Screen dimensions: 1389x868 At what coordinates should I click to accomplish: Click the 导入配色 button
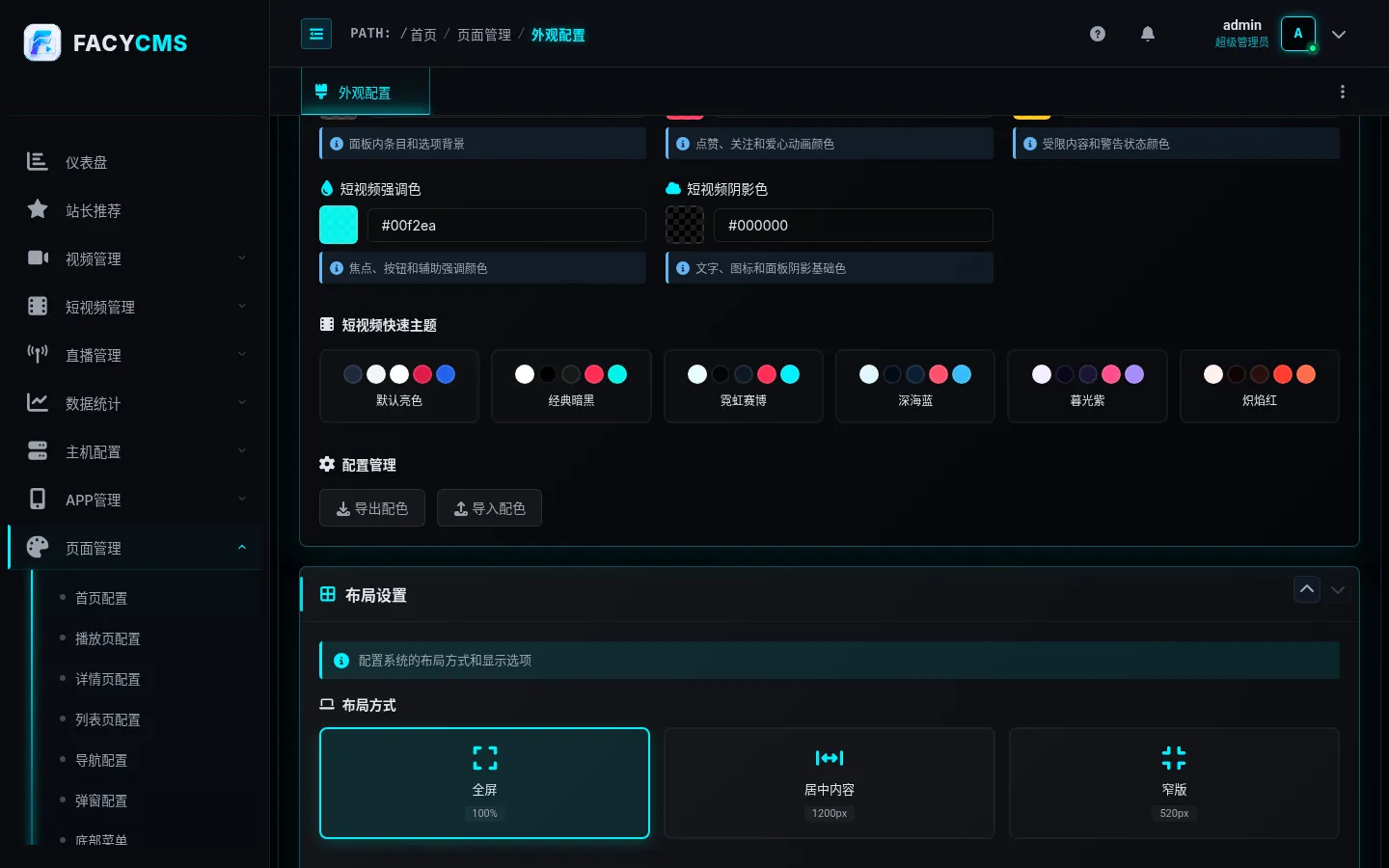489,508
